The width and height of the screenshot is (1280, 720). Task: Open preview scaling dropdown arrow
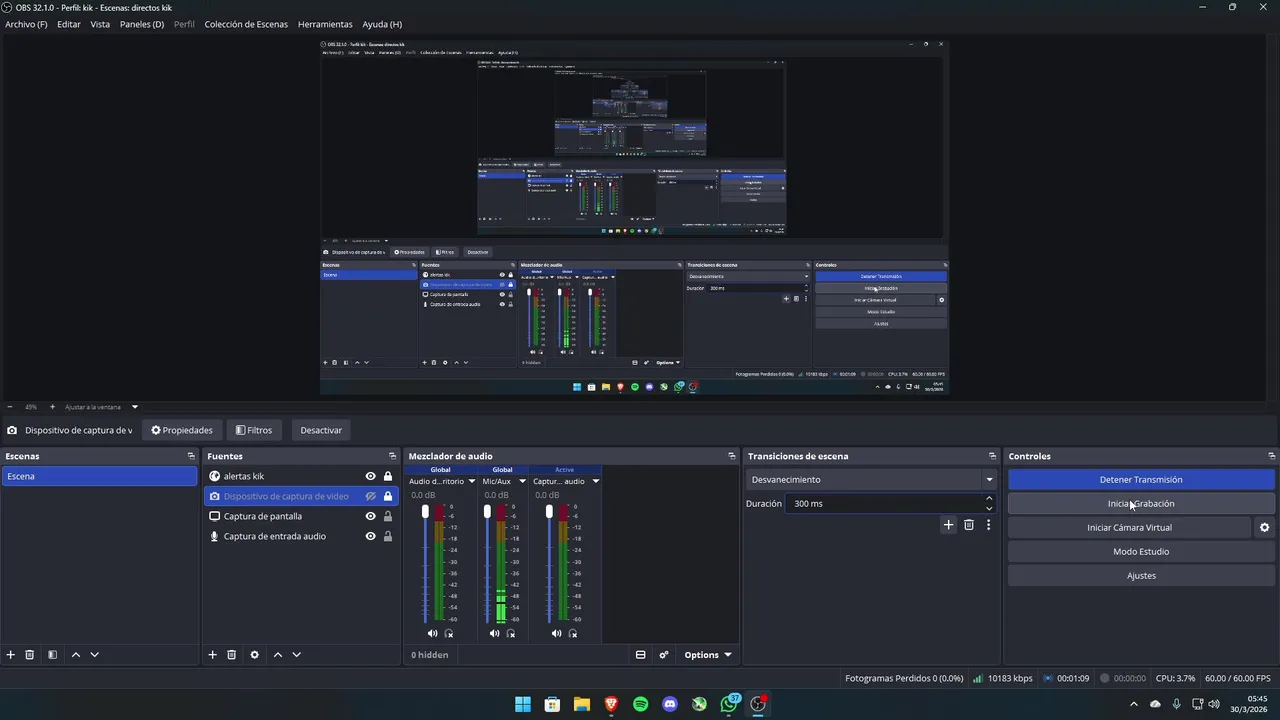pyautogui.click(x=134, y=407)
